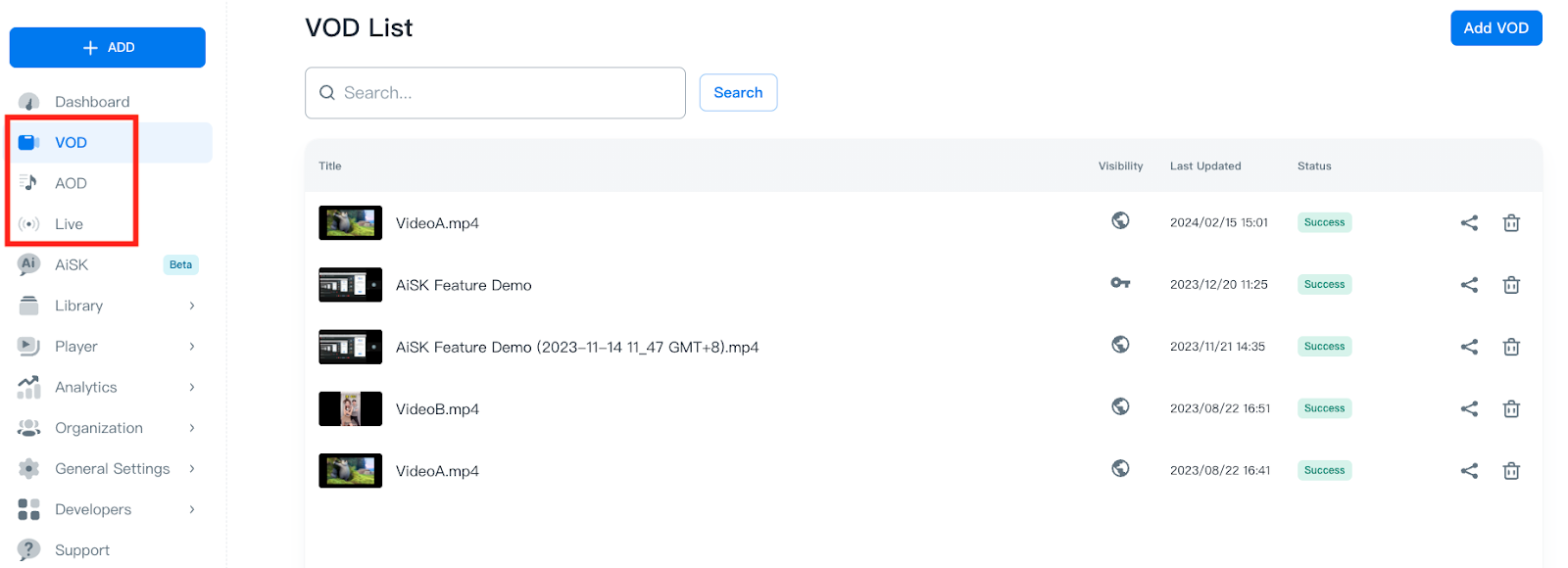This screenshot has height=568, width=1568.
Task: Expand the Analytics submenu chevron
Action: pyautogui.click(x=192, y=387)
